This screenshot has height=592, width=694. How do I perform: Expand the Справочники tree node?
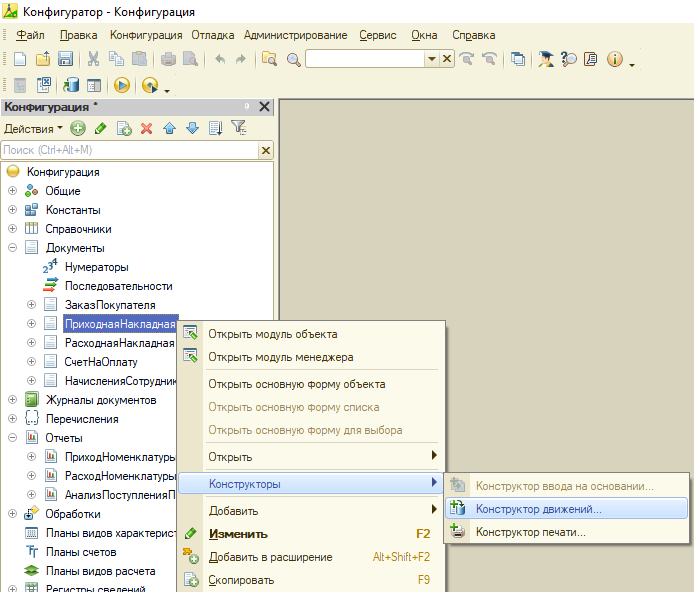(x=12, y=229)
